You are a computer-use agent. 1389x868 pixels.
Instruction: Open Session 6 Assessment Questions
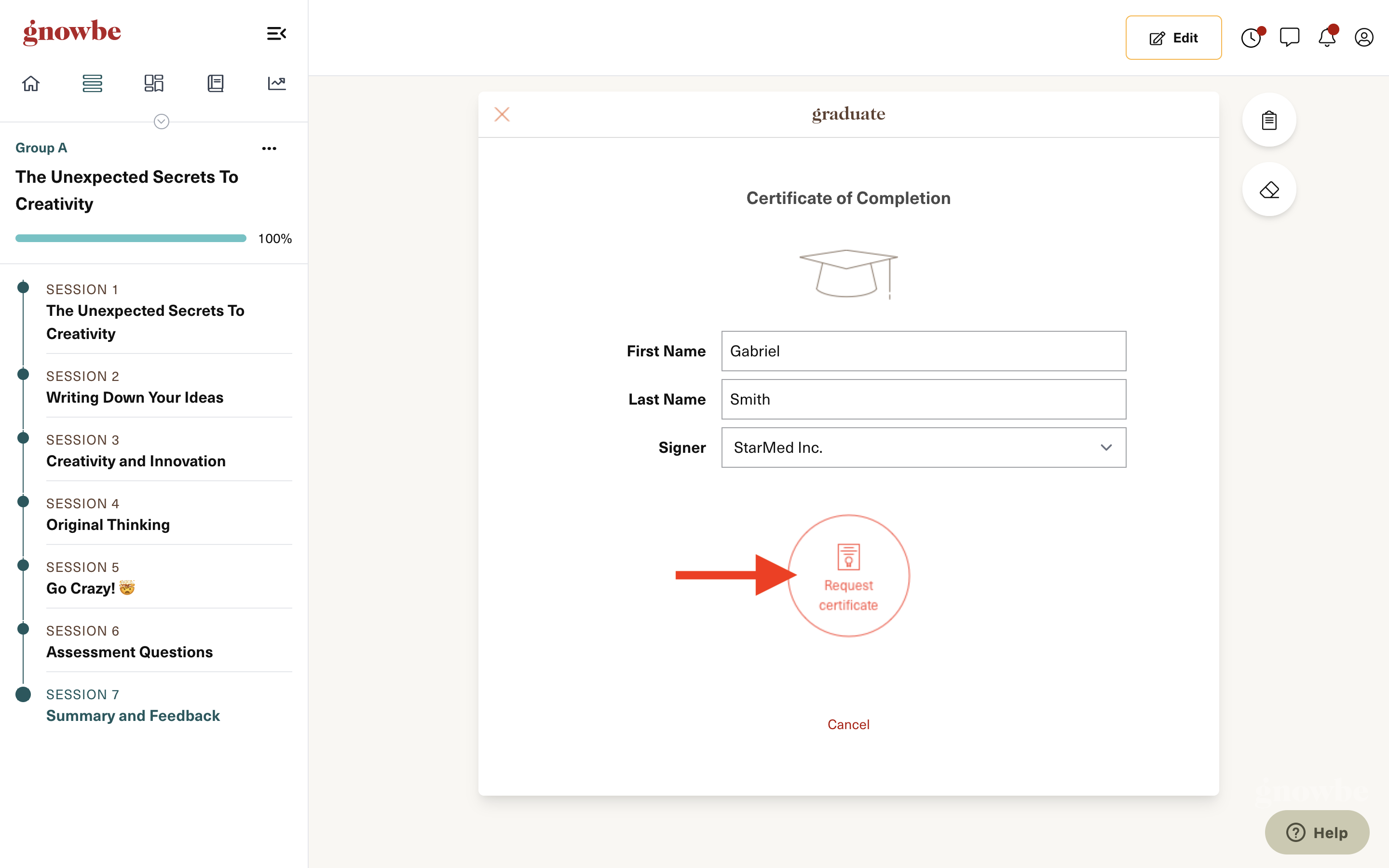(x=169, y=642)
